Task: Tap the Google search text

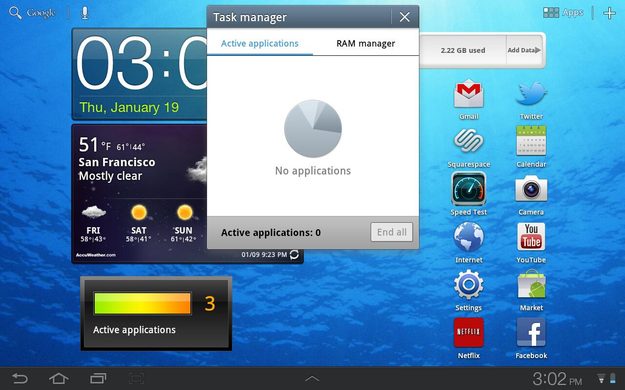Action: tap(41, 13)
